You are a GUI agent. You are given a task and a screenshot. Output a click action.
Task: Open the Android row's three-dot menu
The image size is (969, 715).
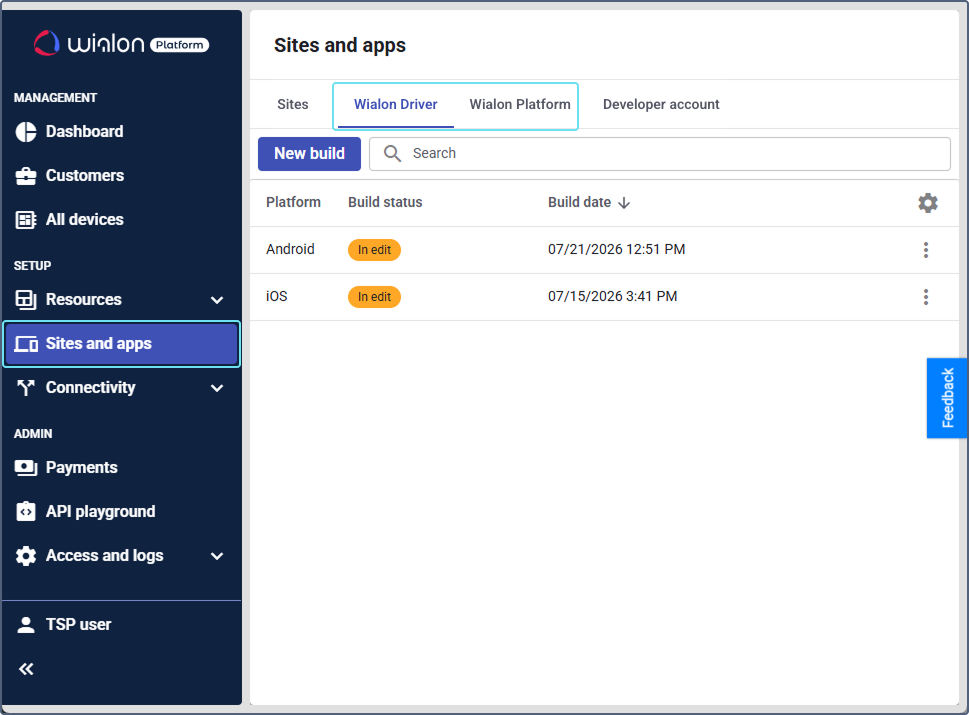pos(926,250)
